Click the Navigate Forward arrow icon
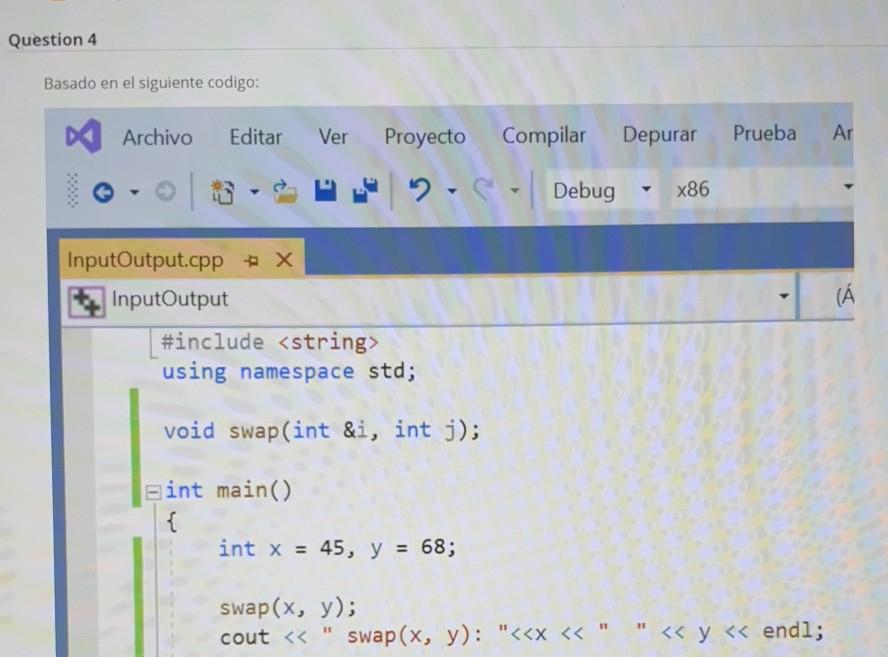The image size is (888, 657). [164, 190]
